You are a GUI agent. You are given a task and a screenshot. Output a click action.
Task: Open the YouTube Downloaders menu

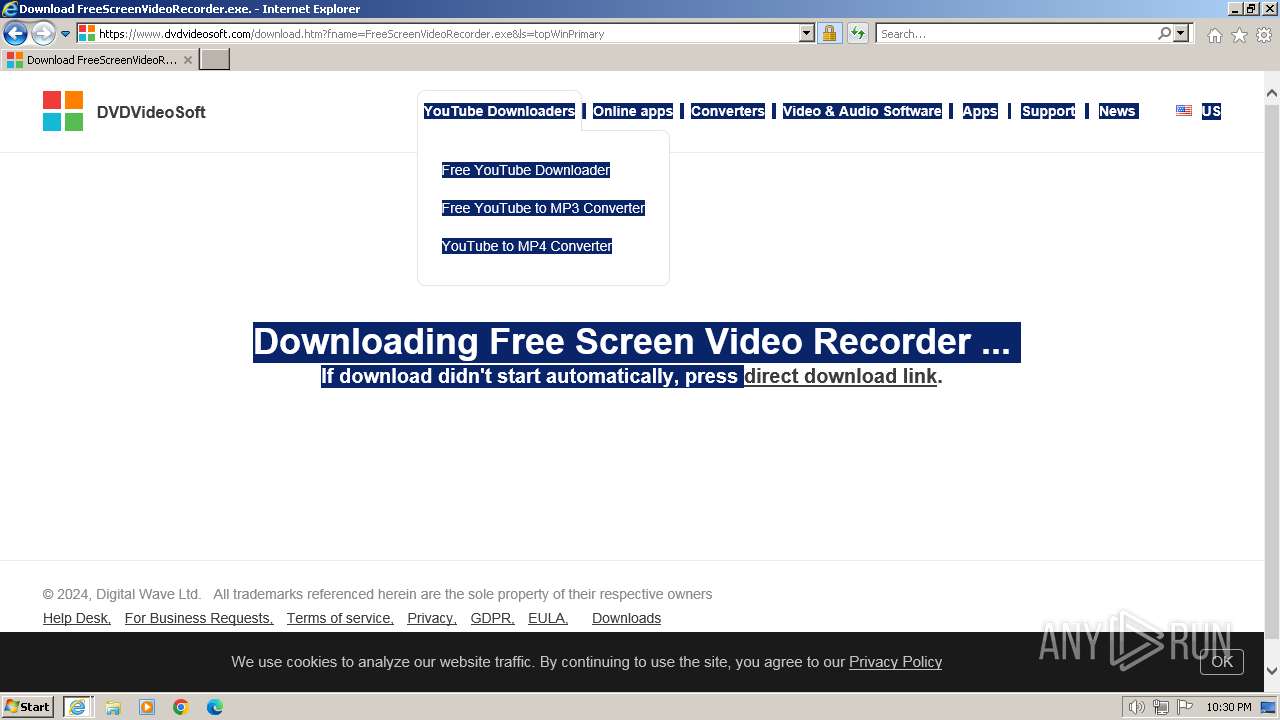pos(499,111)
